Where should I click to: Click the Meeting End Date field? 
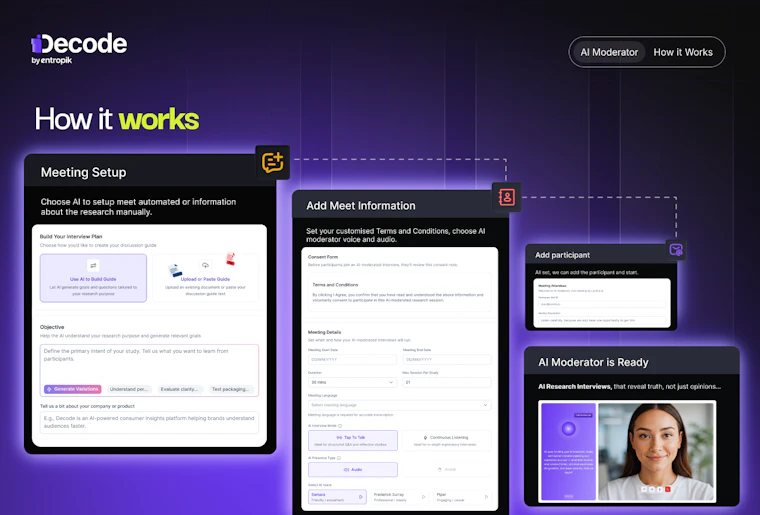[x=447, y=359]
